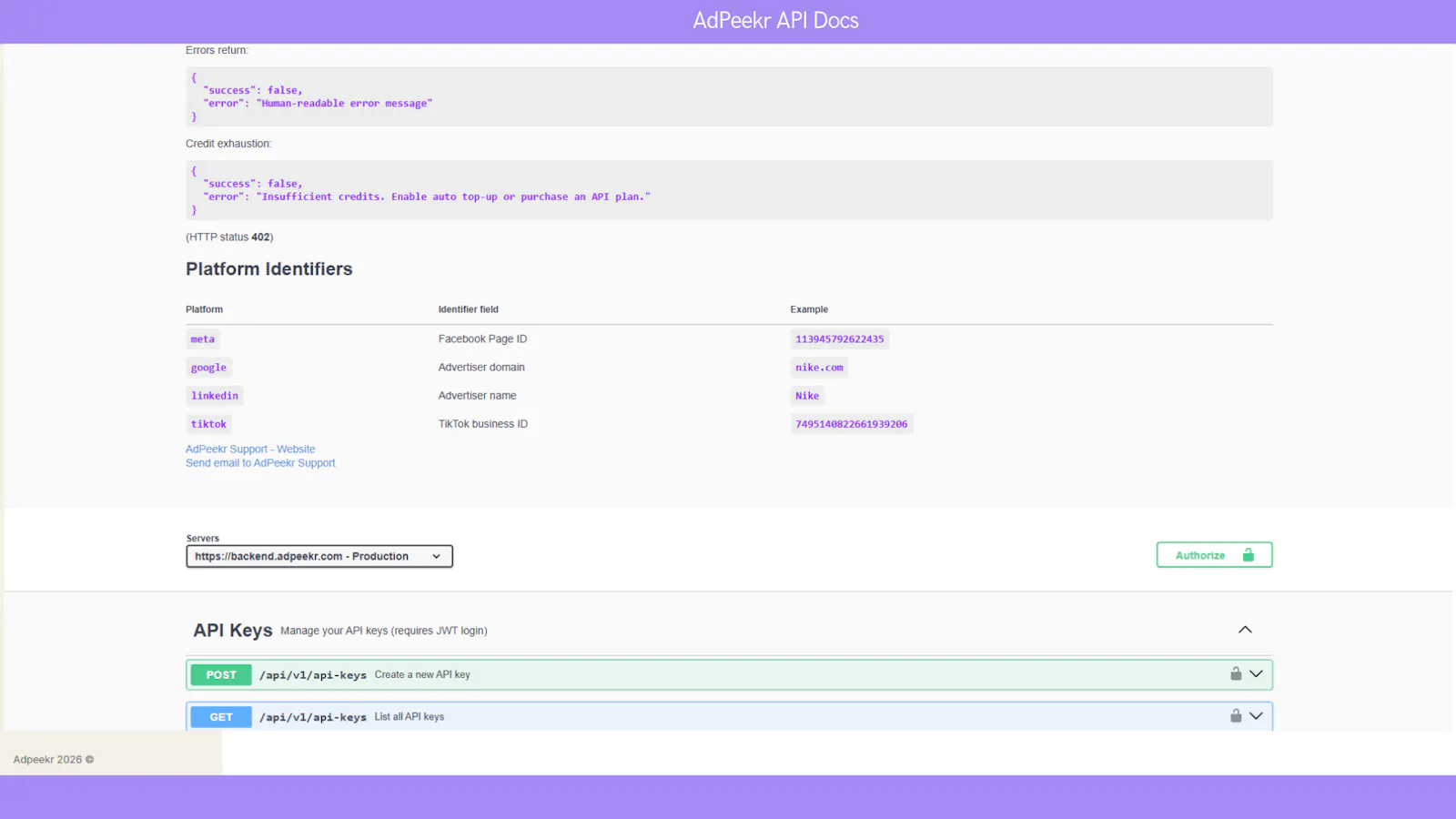Open AdPeekr Support - Website link
The height and width of the screenshot is (819, 1456).
[x=250, y=450]
